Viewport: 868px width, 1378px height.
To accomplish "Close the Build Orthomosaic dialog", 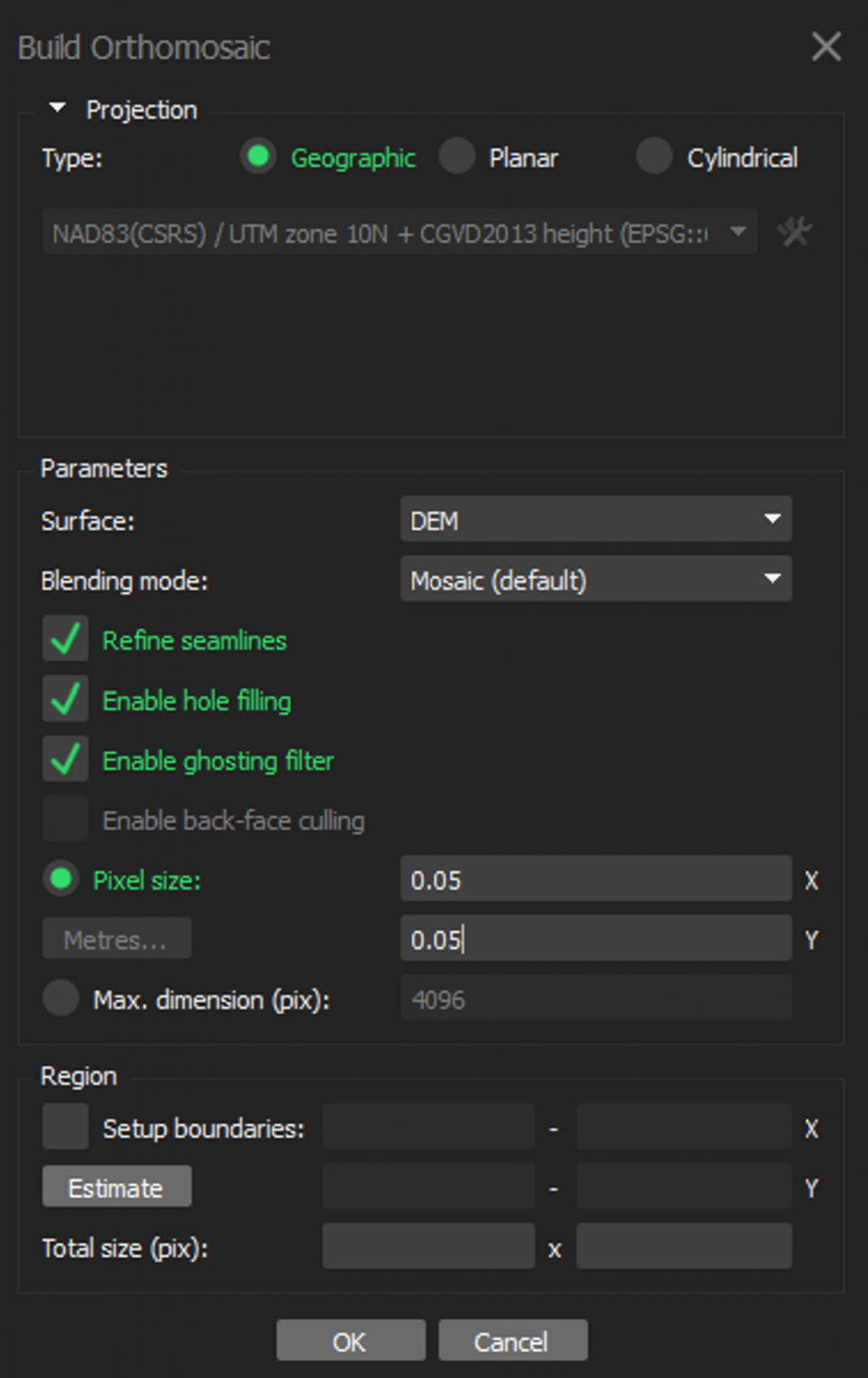I will pyautogui.click(x=826, y=47).
